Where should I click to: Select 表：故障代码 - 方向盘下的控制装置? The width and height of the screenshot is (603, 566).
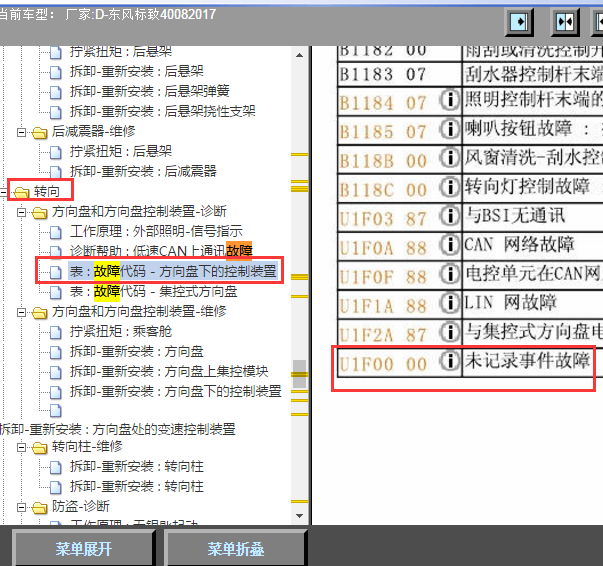173,271
